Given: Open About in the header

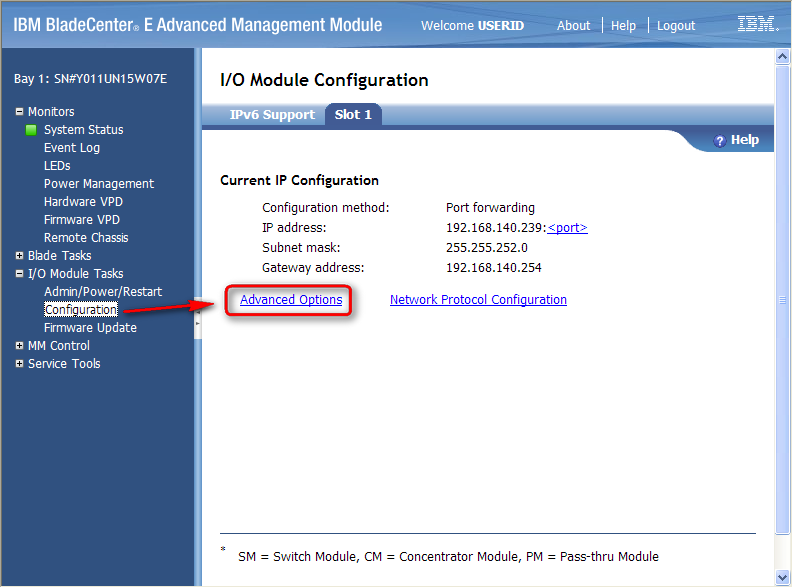Looking at the screenshot, I should click(x=573, y=25).
